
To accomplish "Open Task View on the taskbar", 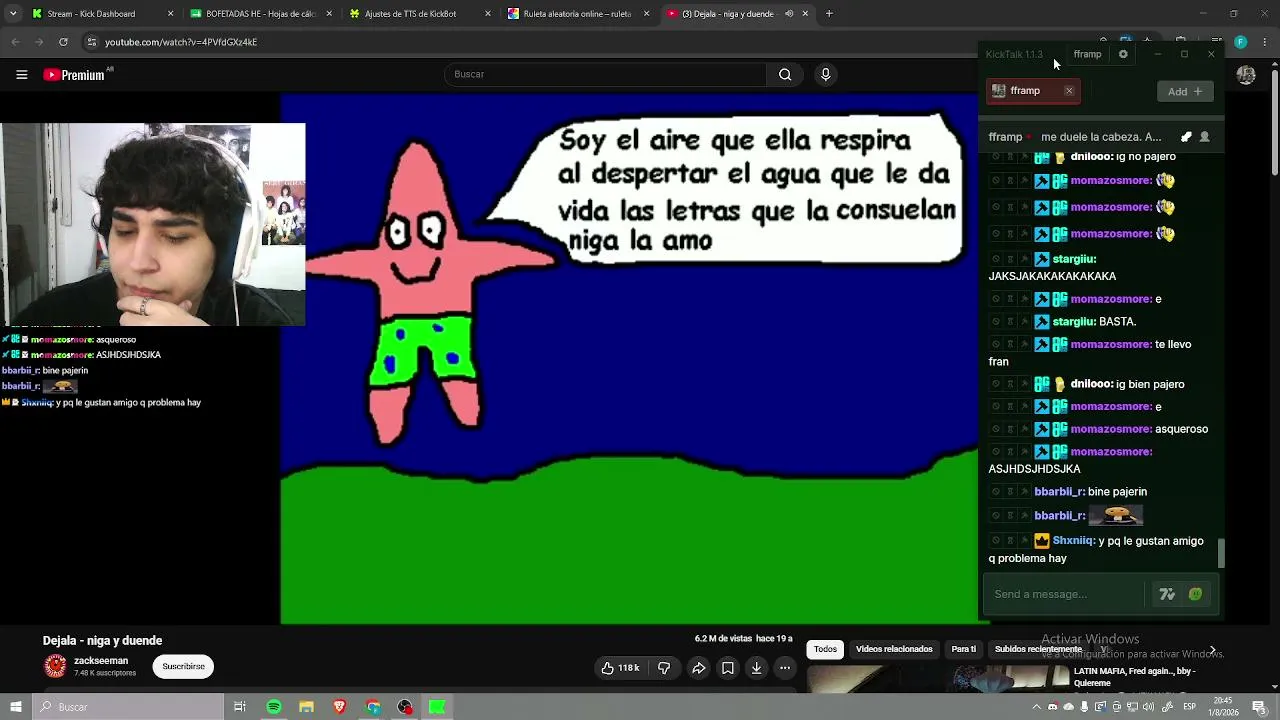I will [x=240, y=707].
